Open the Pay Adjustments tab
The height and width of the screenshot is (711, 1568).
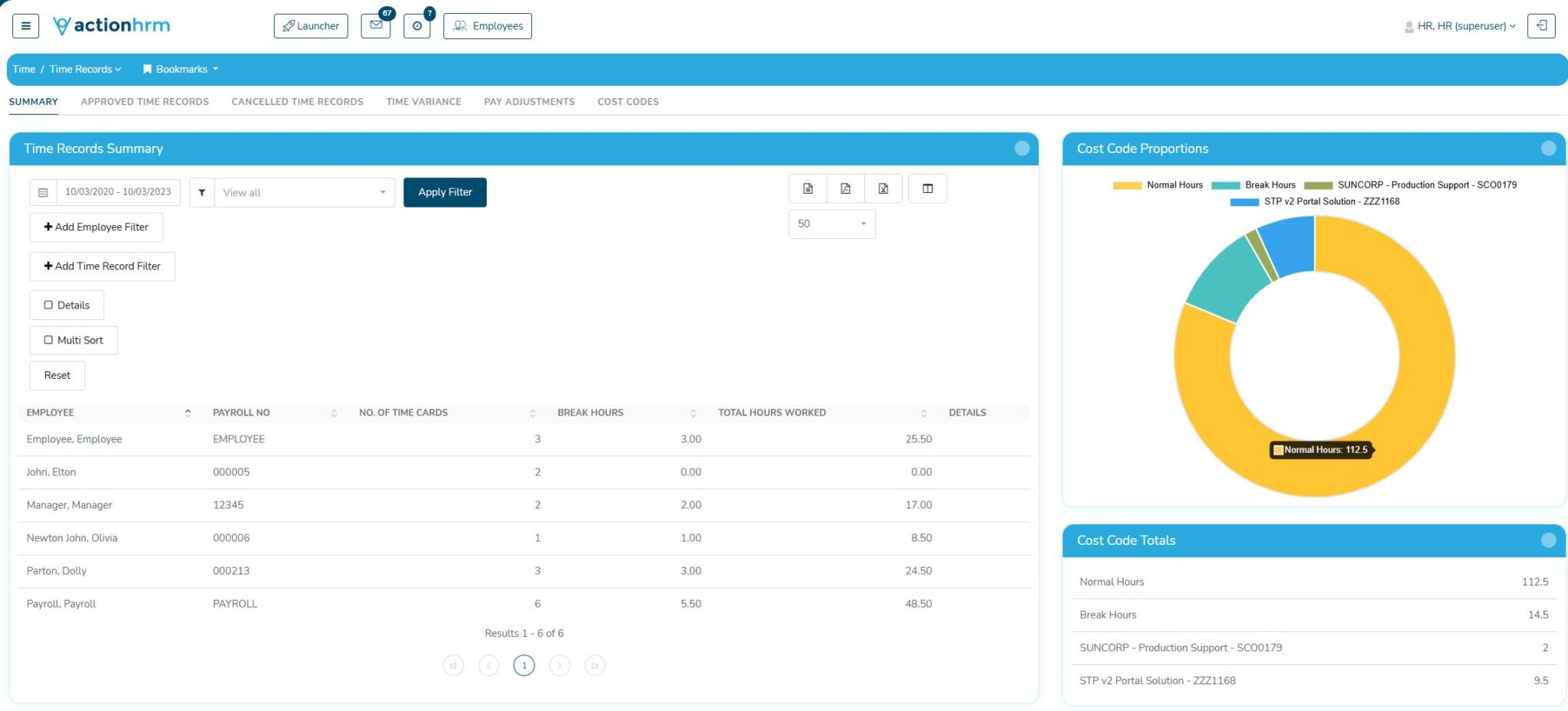pos(529,102)
